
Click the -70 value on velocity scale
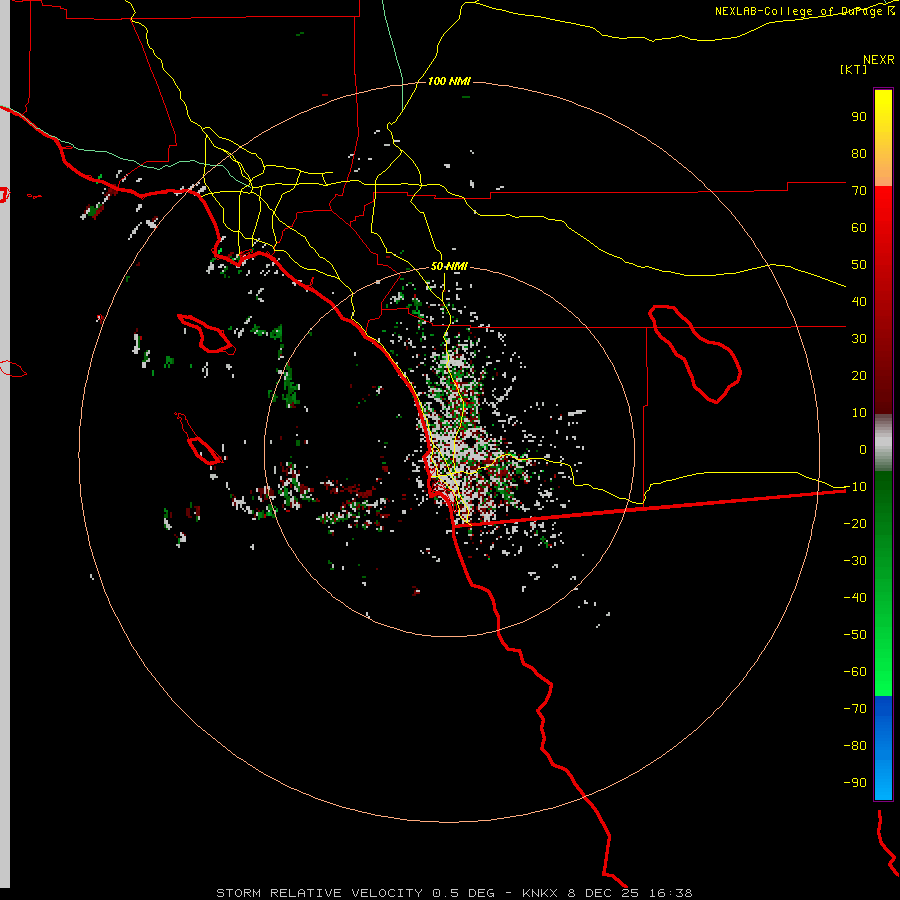855,709
